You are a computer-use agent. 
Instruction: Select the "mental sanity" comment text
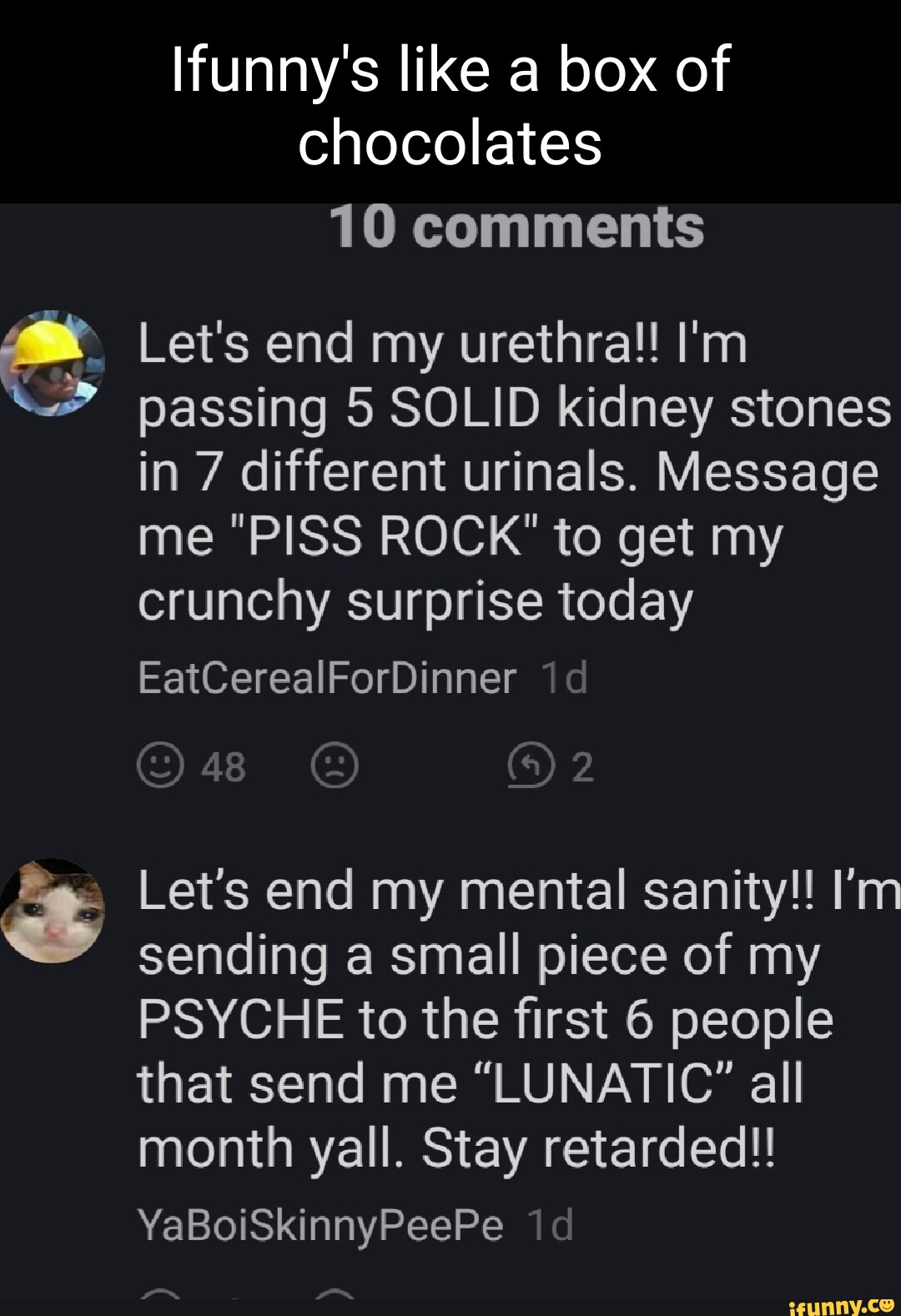[519, 1019]
